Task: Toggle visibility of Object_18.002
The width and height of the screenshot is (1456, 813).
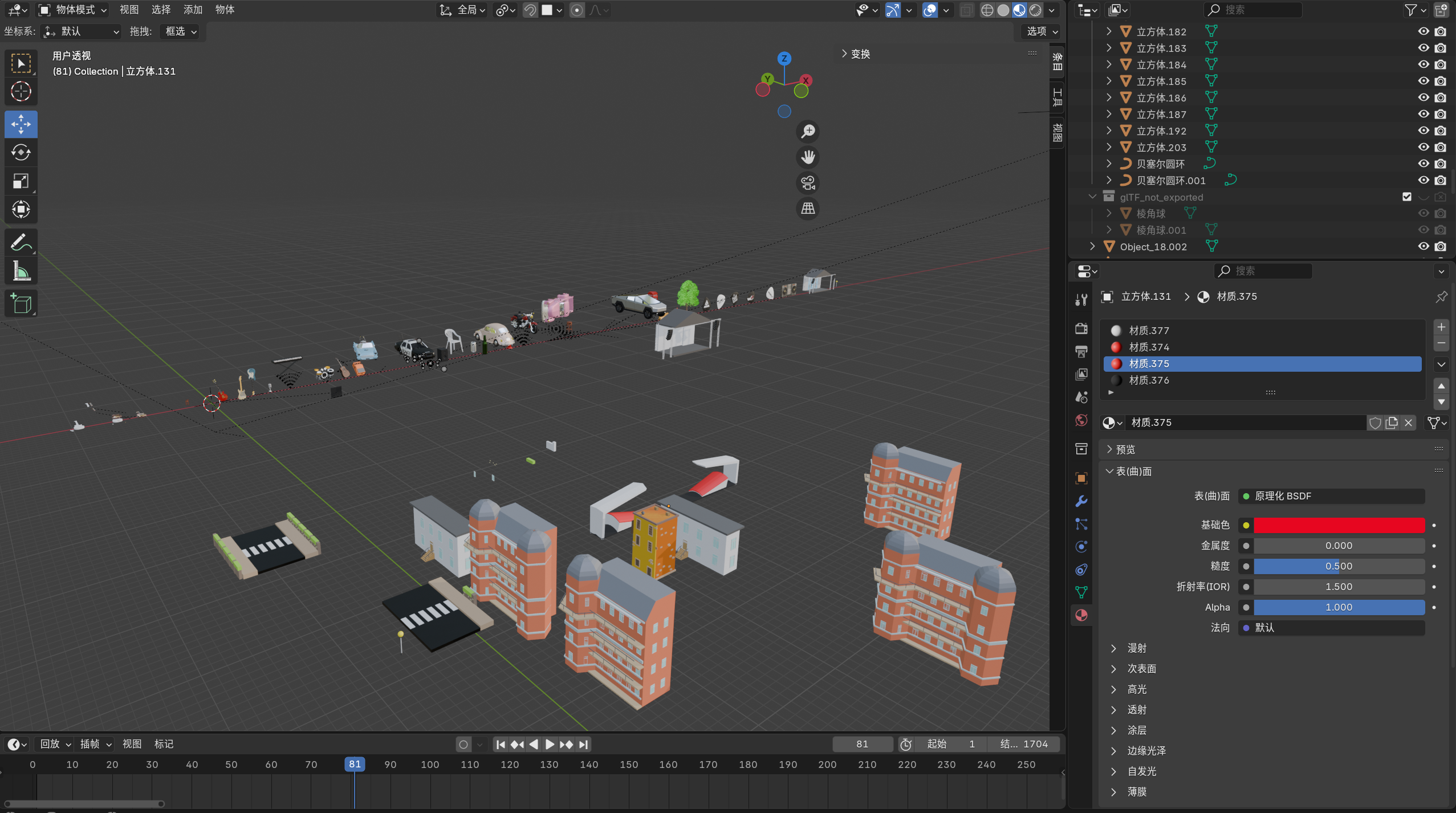Action: pos(1424,246)
